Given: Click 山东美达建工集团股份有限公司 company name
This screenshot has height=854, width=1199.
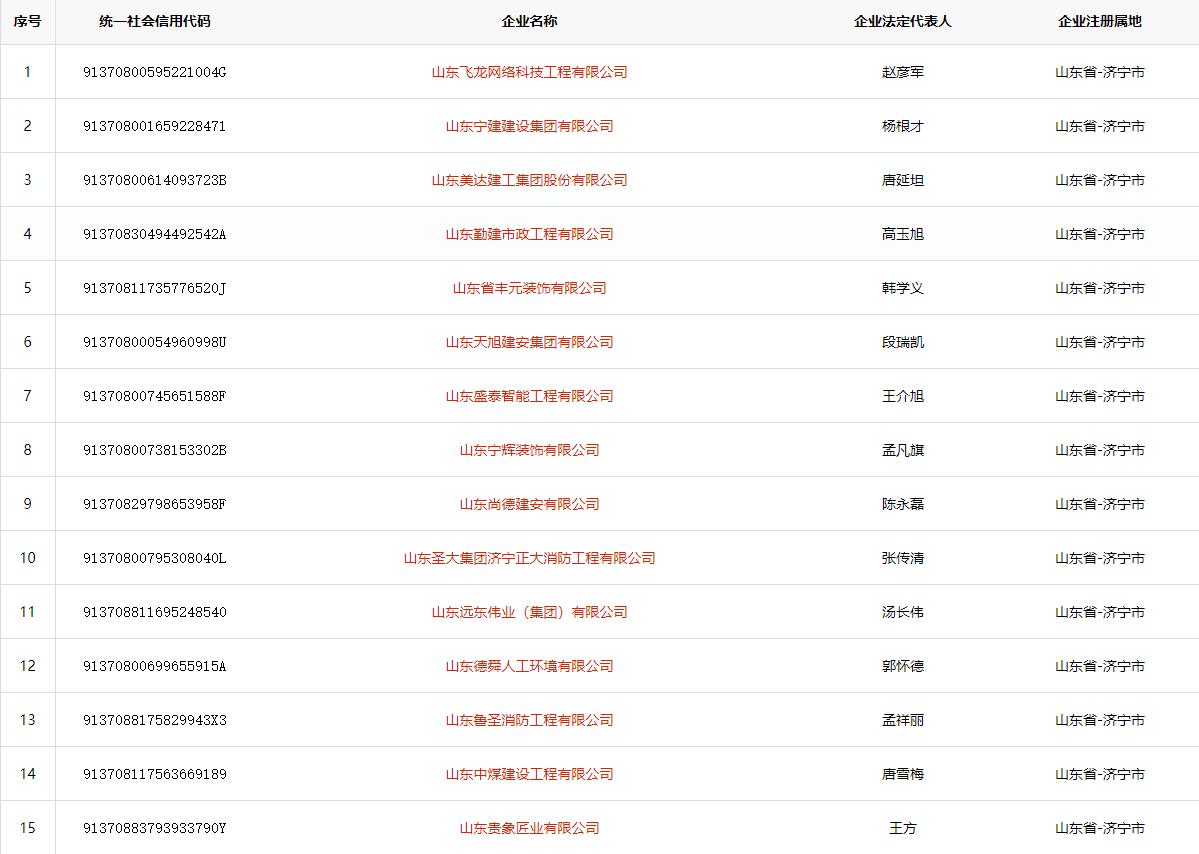Looking at the screenshot, I should tap(529, 180).
